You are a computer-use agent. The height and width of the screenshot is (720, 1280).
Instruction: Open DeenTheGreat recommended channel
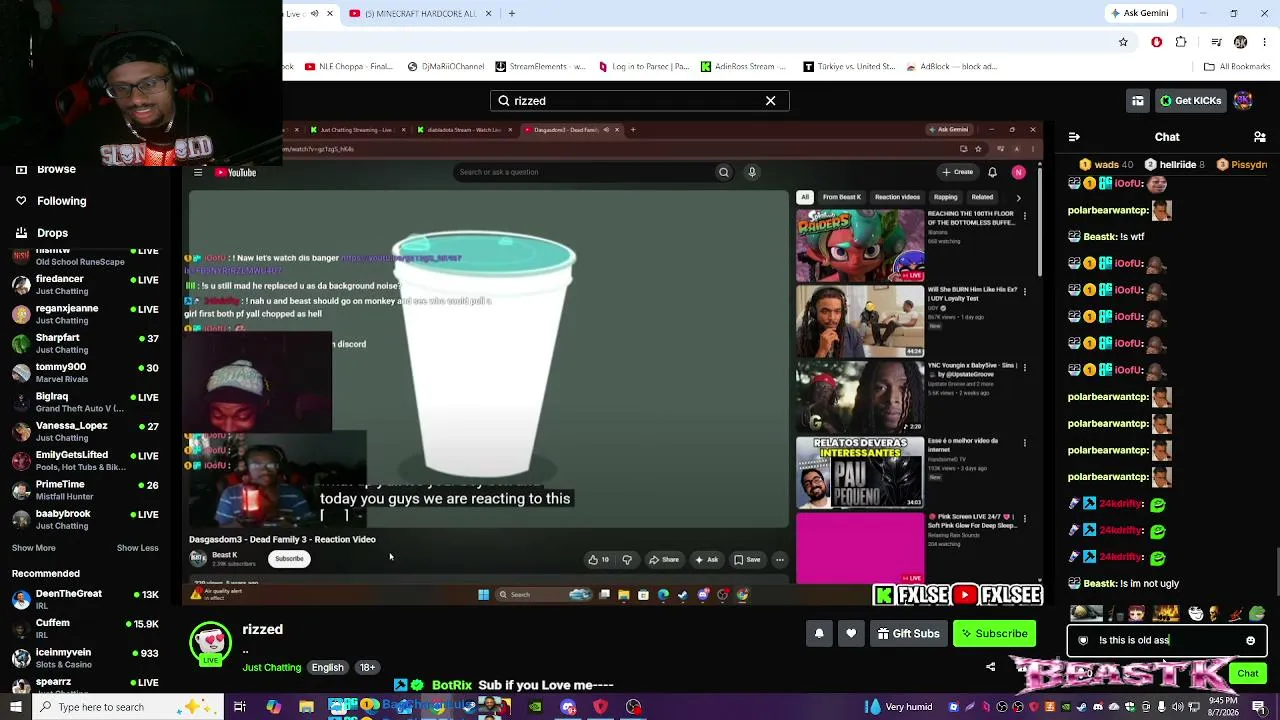[85, 599]
